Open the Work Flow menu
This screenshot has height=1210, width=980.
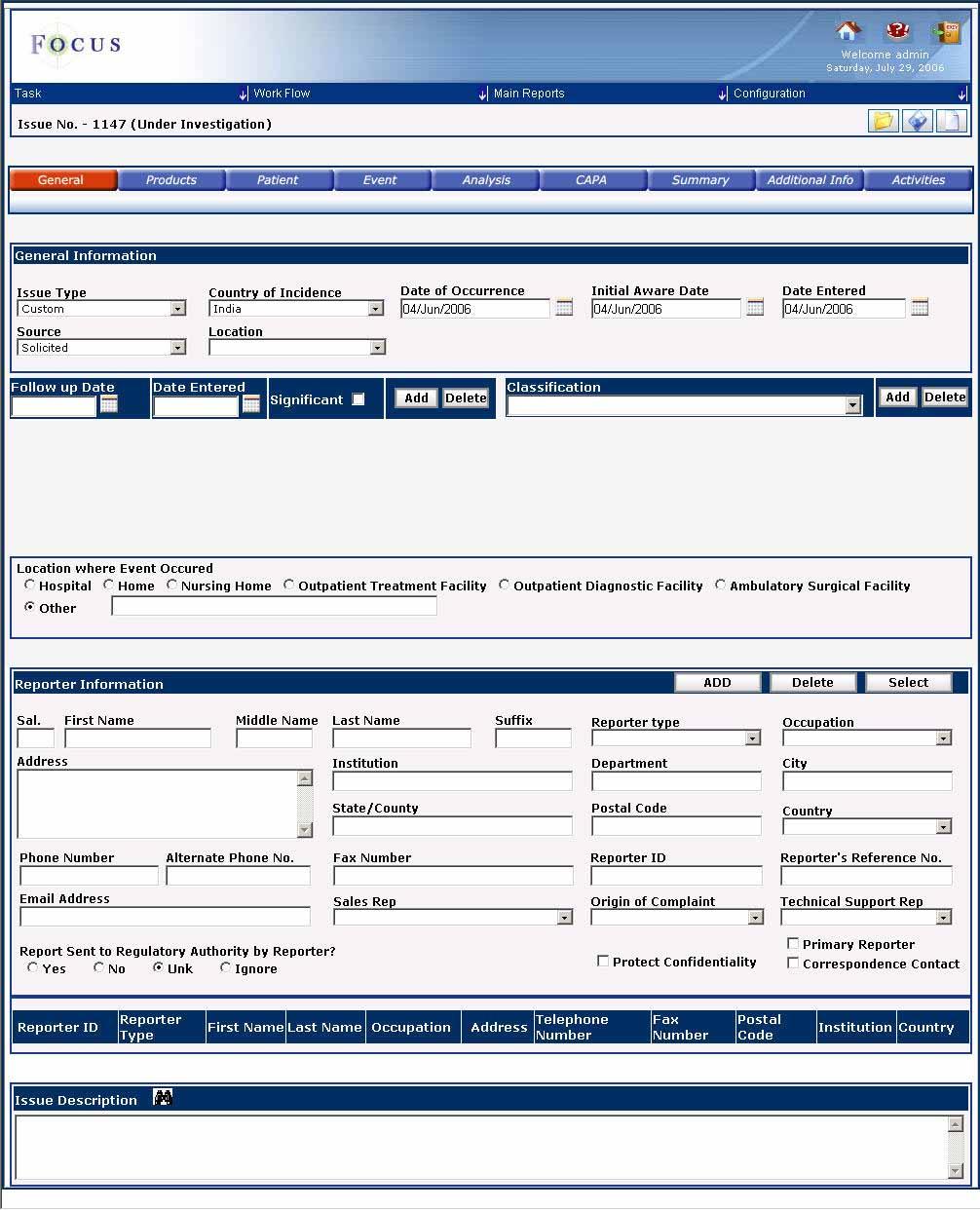point(368,94)
